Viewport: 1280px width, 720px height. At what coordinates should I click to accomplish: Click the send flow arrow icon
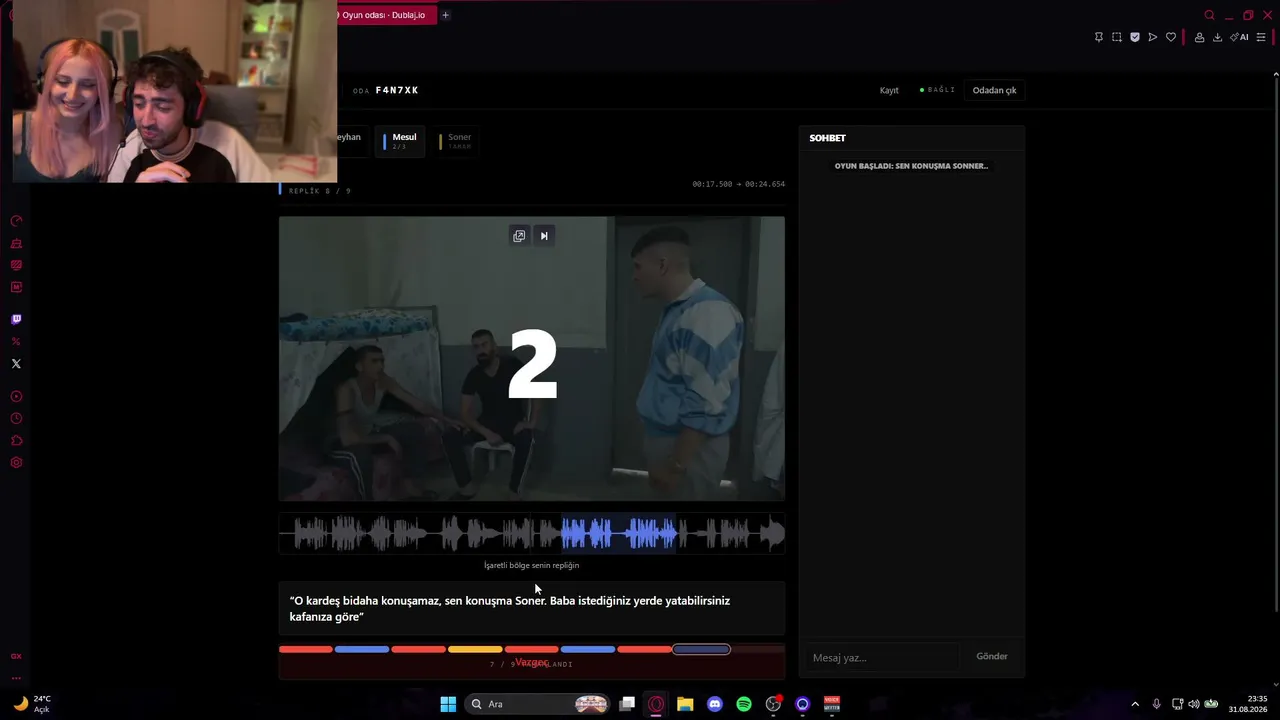(1153, 37)
